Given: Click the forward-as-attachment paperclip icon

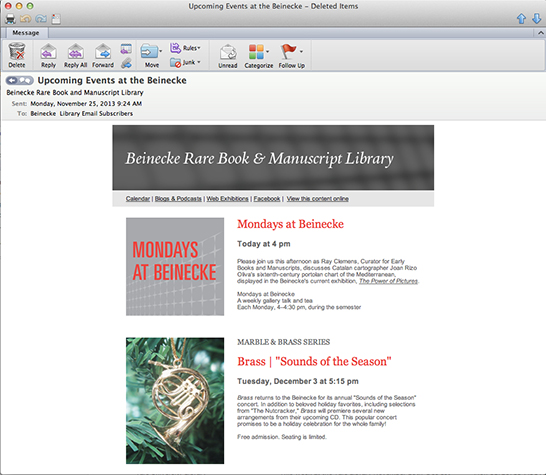Looking at the screenshot, I should tap(126, 63).
